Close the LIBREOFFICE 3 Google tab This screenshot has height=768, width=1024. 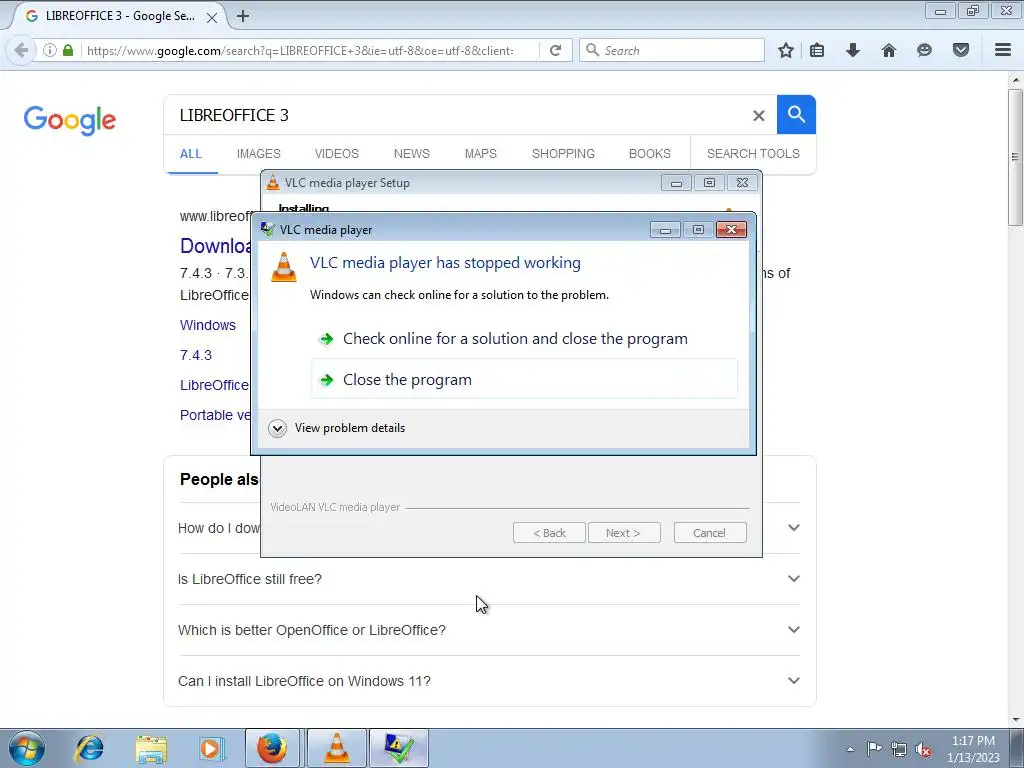(212, 18)
